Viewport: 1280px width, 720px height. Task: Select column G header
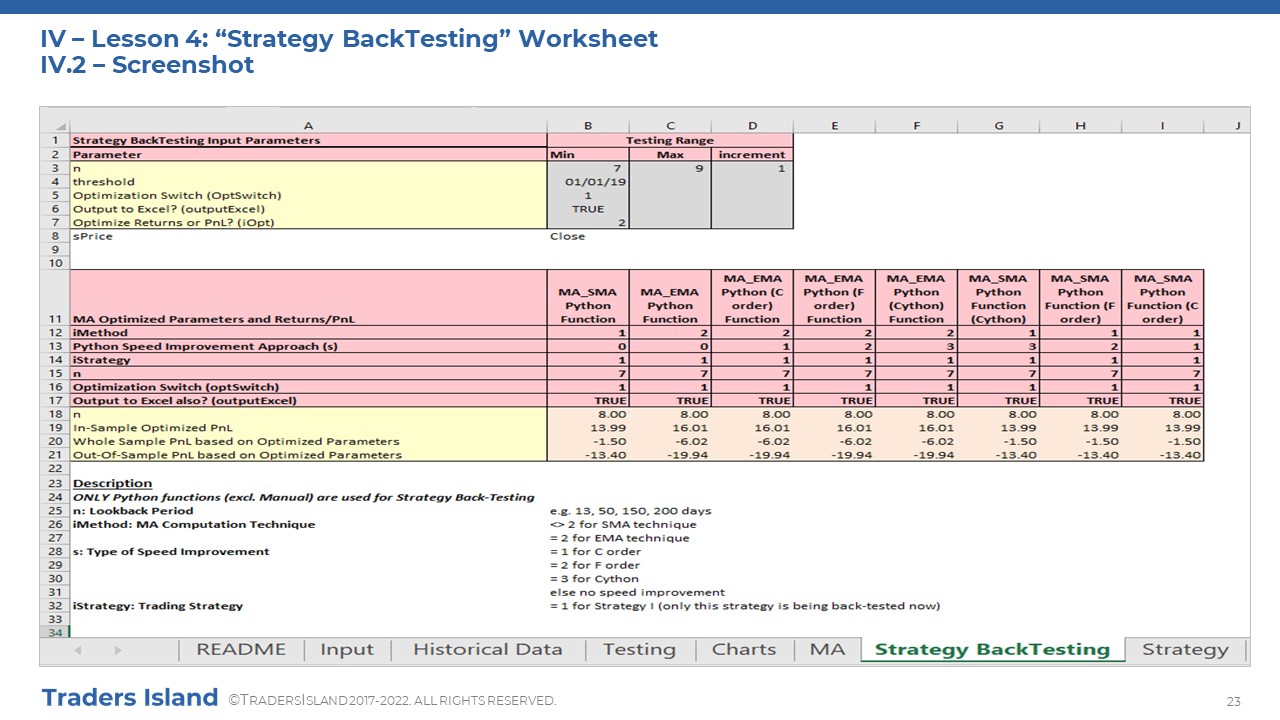pyautogui.click(x=998, y=126)
